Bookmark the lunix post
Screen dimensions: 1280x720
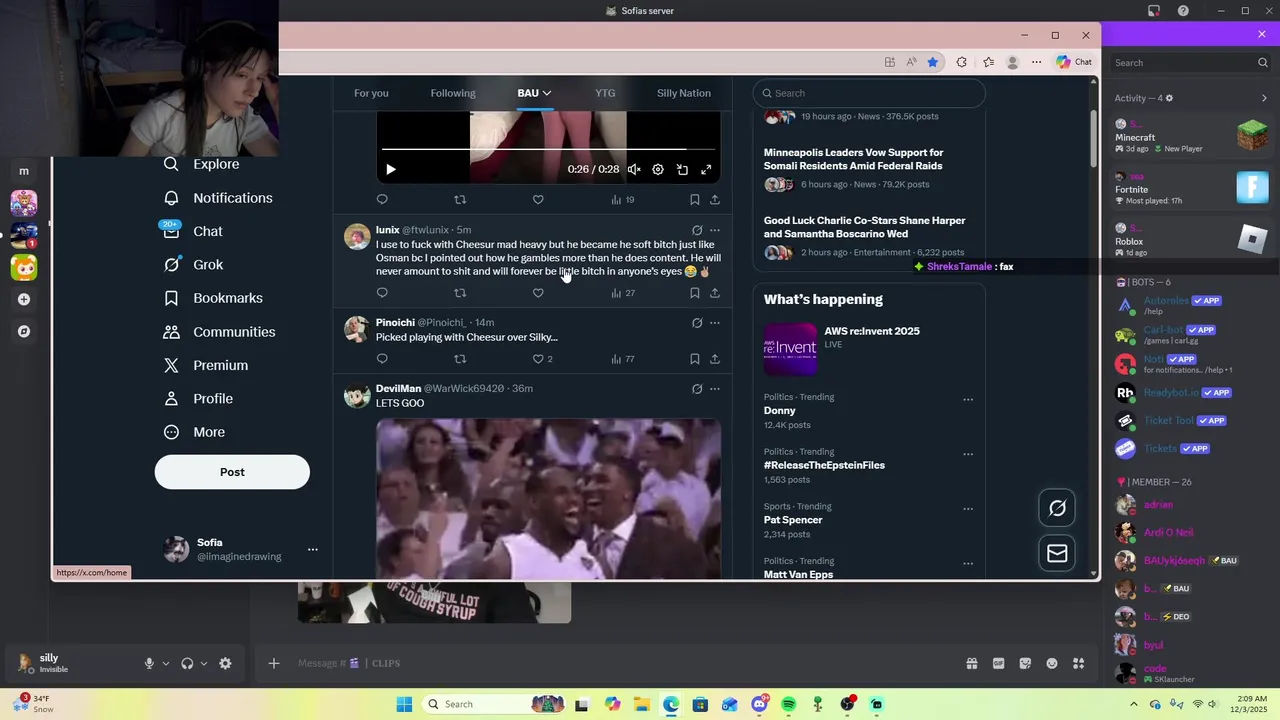point(694,293)
